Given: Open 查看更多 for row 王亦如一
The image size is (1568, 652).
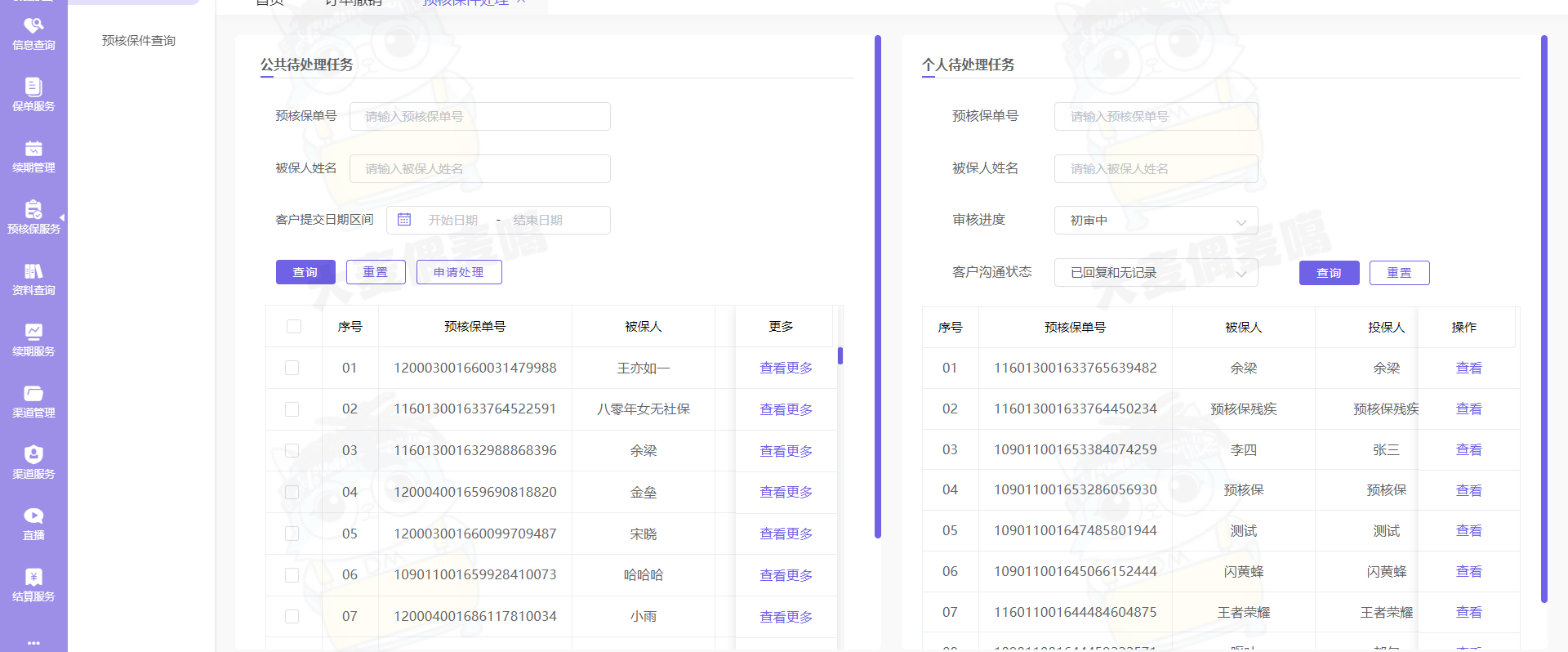Looking at the screenshot, I should coord(786,368).
